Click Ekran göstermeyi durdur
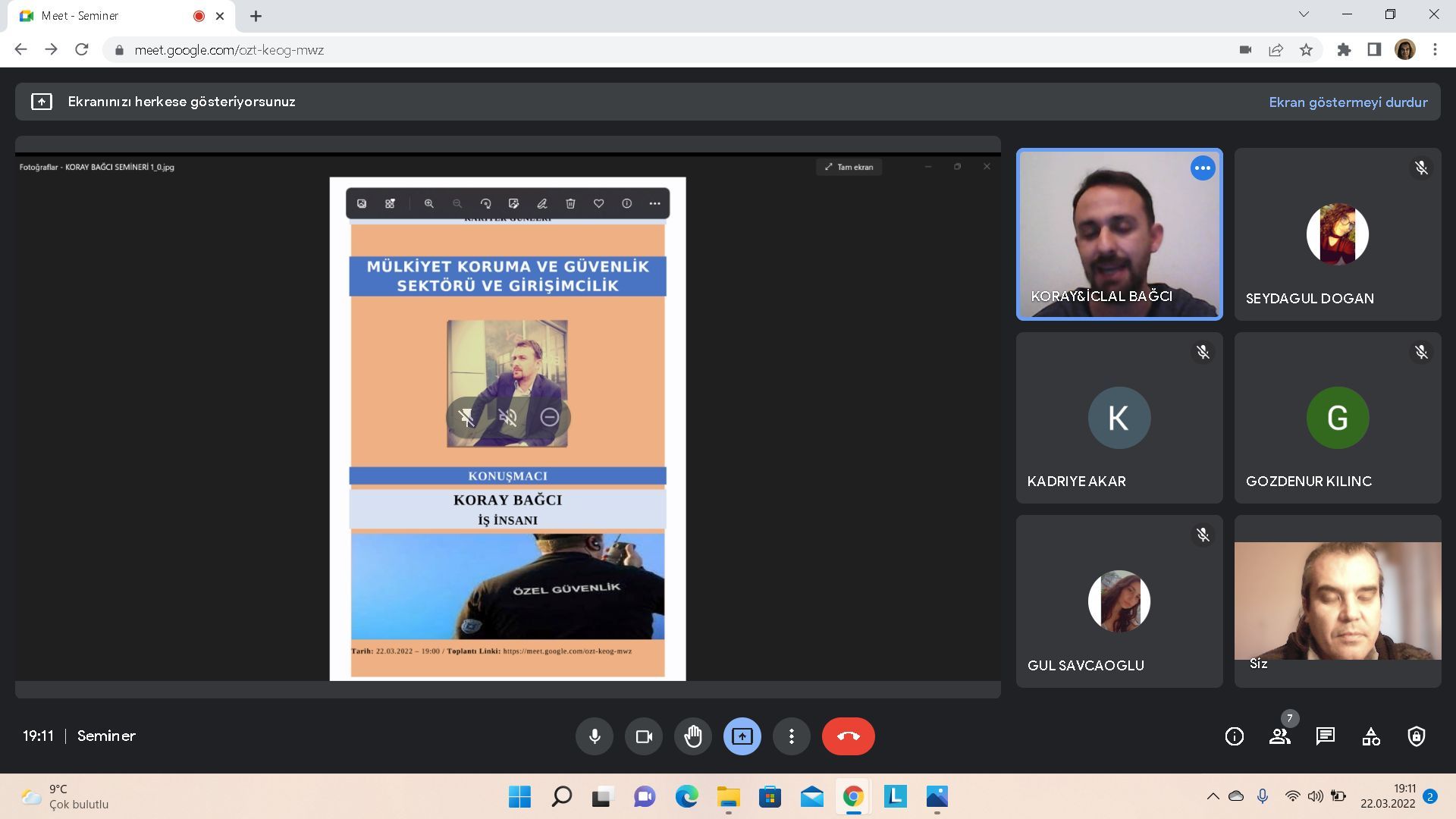The width and height of the screenshot is (1456, 819). pyautogui.click(x=1348, y=102)
